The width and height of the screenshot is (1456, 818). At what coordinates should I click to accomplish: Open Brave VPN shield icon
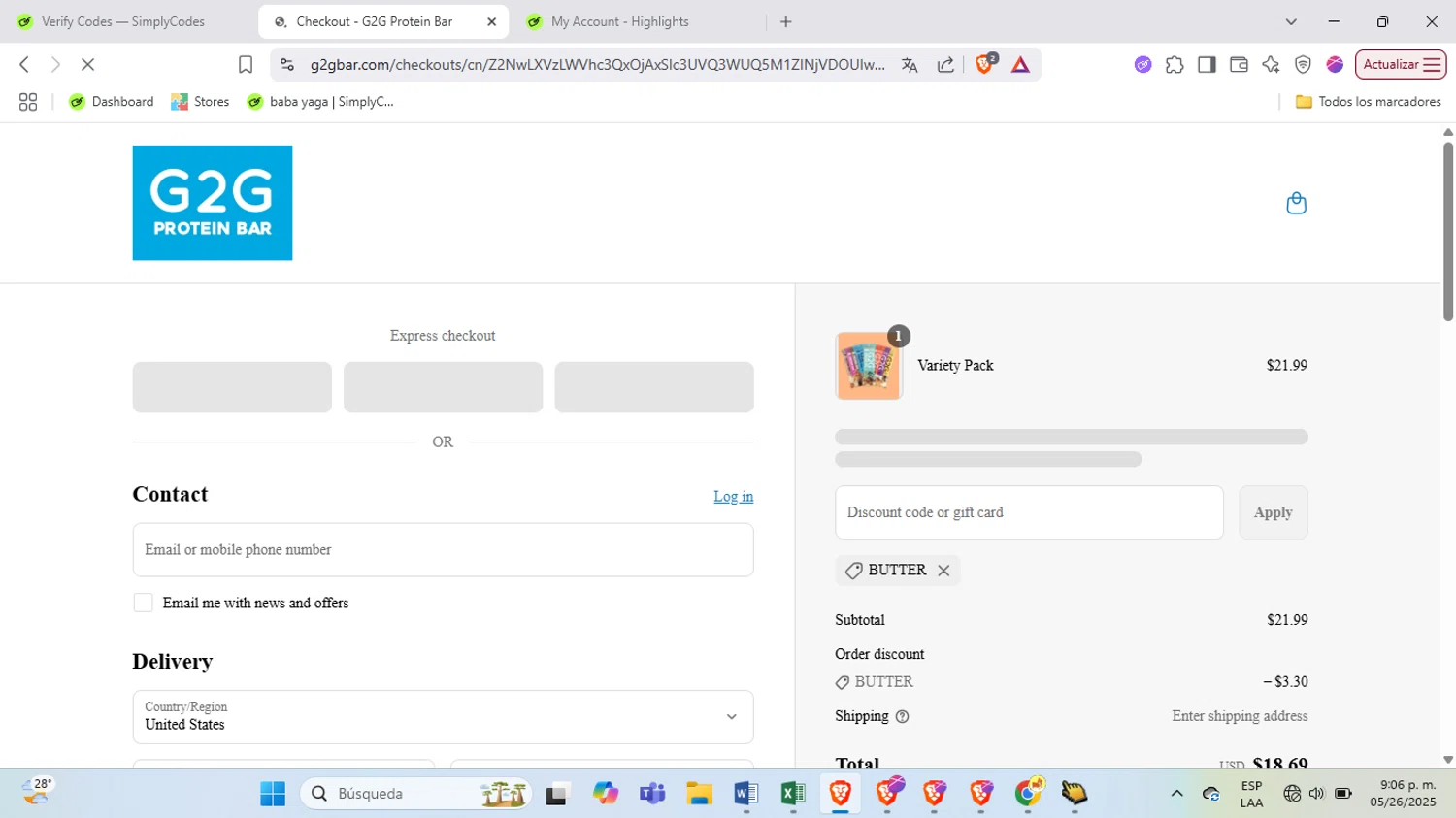click(1303, 65)
